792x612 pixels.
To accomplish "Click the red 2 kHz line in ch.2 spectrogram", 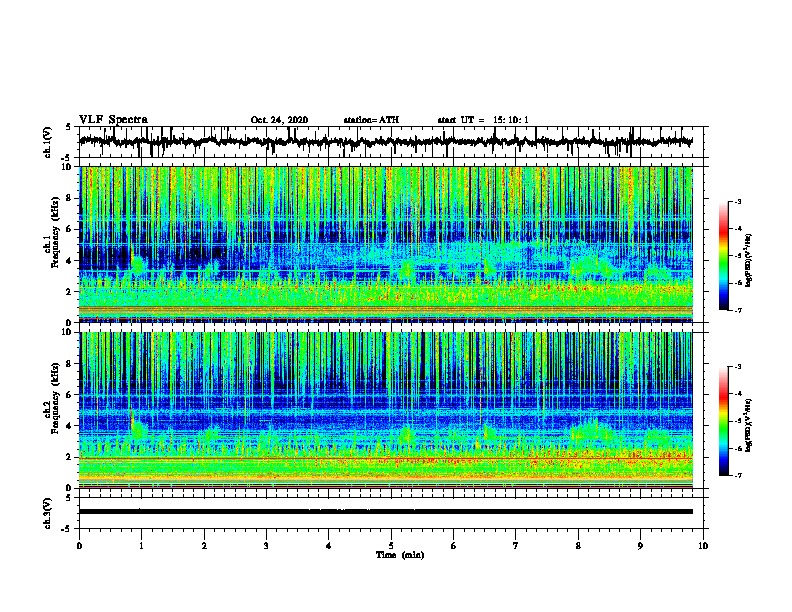I will coord(385,458).
